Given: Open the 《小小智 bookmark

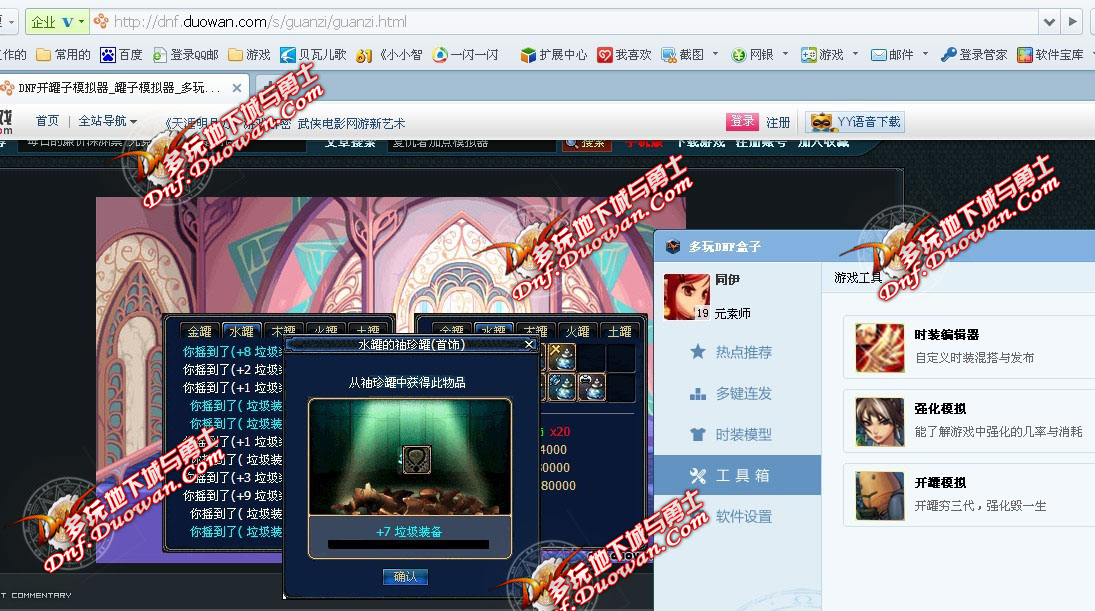Looking at the screenshot, I should point(389,54).
